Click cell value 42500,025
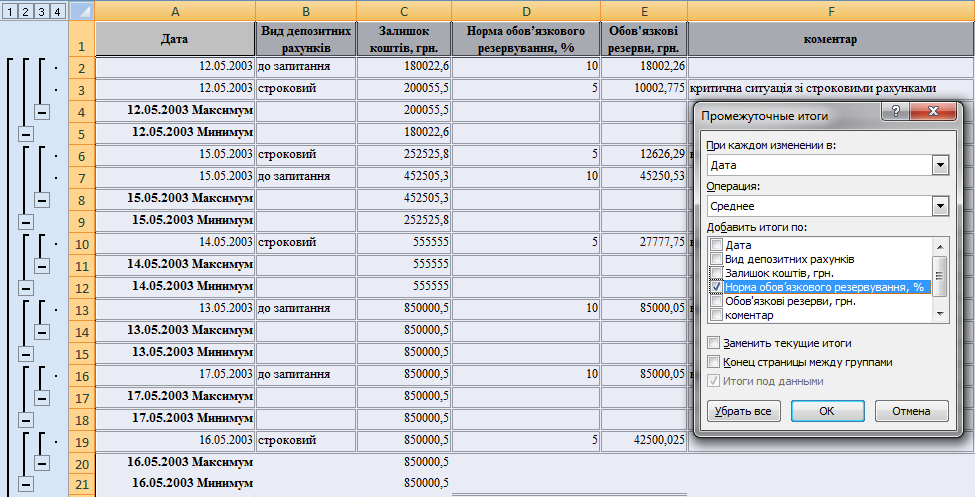Image resolution: width=975 pixels, height=497 pixels. pyautogui.click(x=644, y=440)
